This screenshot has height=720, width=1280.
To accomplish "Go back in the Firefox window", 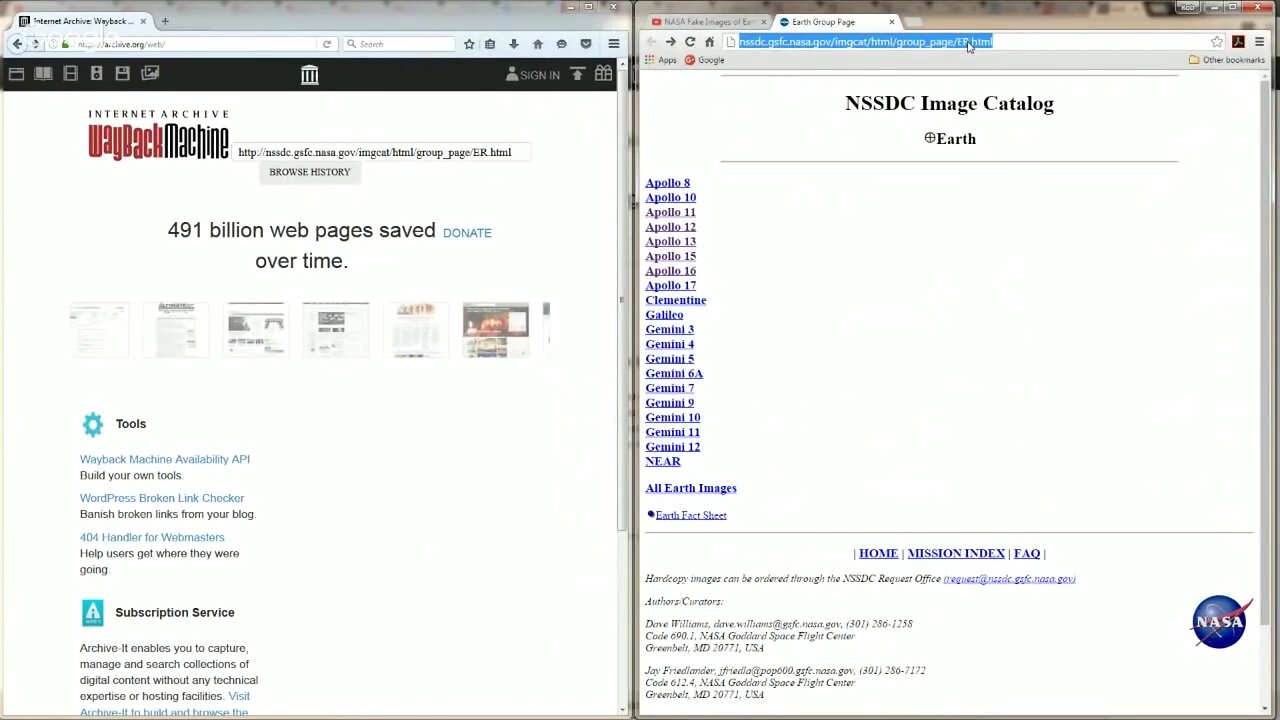I will [17, 44].
